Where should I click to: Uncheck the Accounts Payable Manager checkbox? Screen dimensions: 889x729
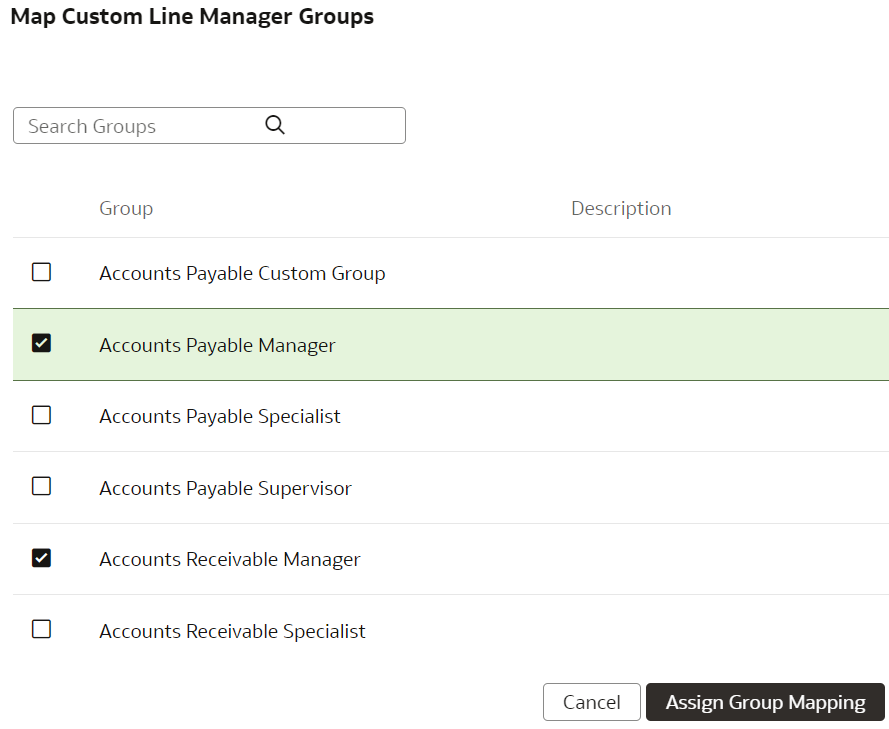coord(41,343)
